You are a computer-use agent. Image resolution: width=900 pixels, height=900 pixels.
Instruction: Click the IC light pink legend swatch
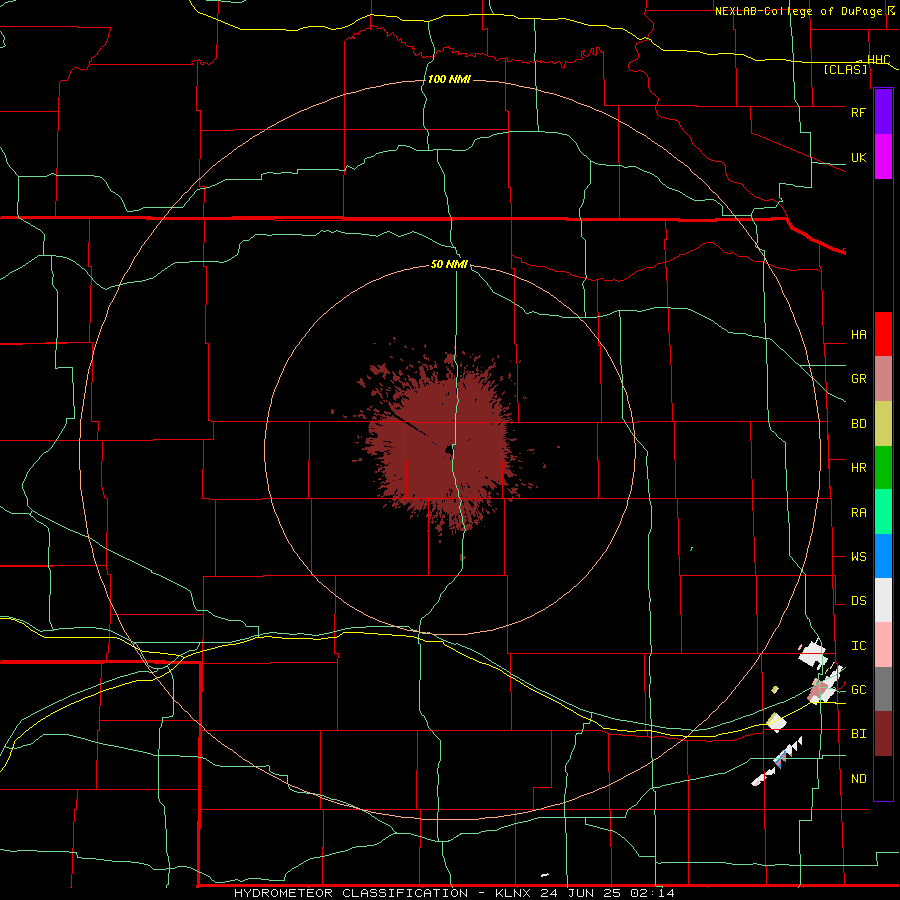[x=883, y=645]
